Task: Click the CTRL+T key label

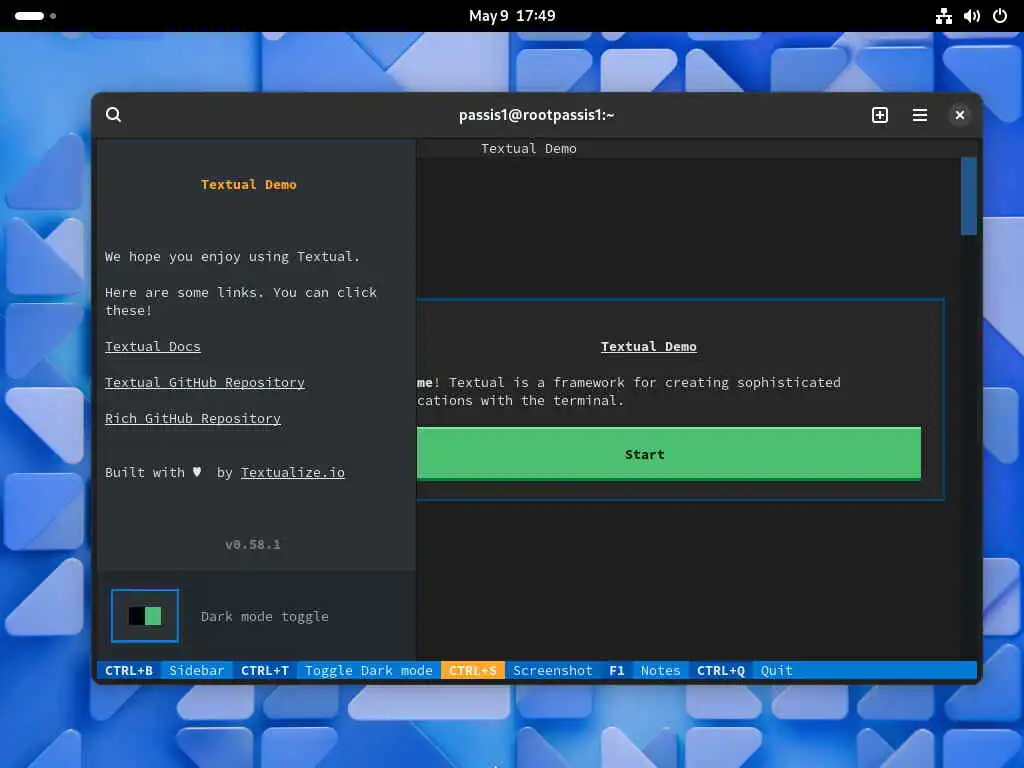Action: [x=264, y=671]
